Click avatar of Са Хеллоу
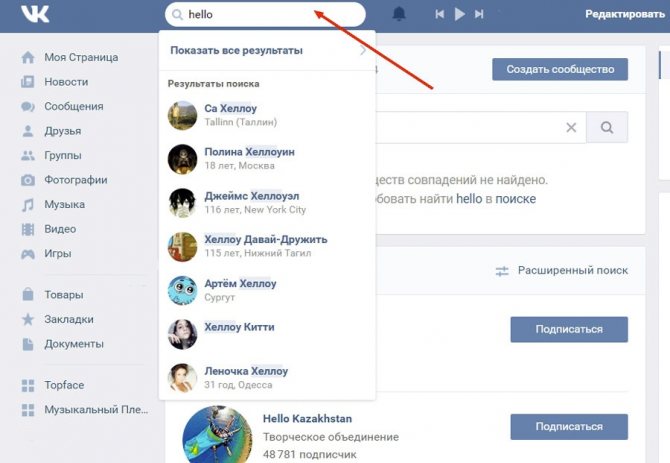 pyautogui.click(x=182, y=115)
